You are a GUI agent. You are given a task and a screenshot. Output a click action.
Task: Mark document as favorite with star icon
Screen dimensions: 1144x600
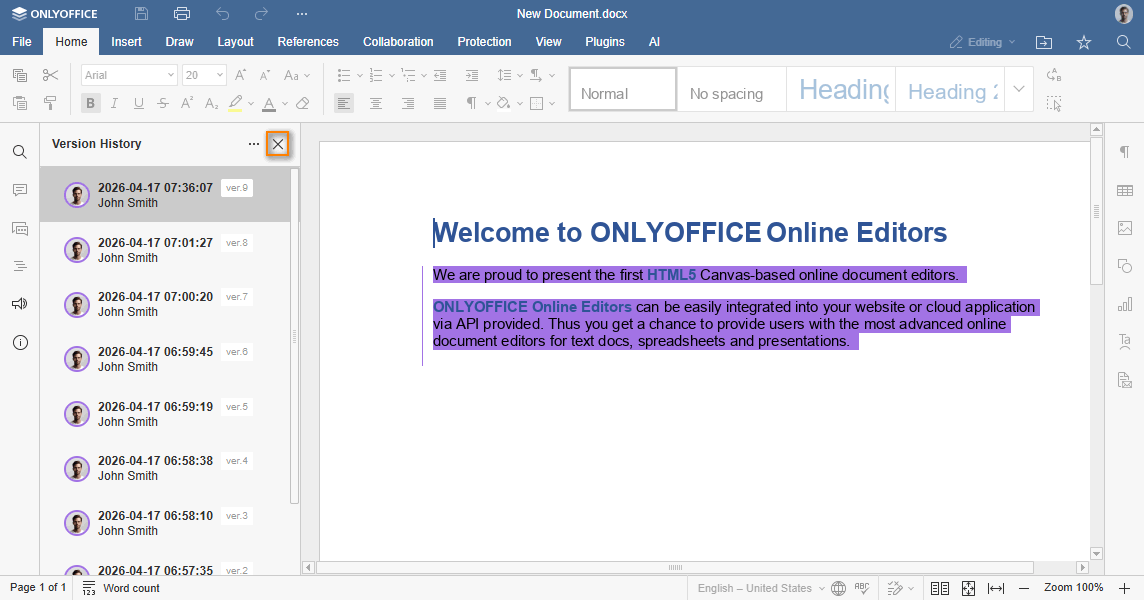pos(1084,42)
